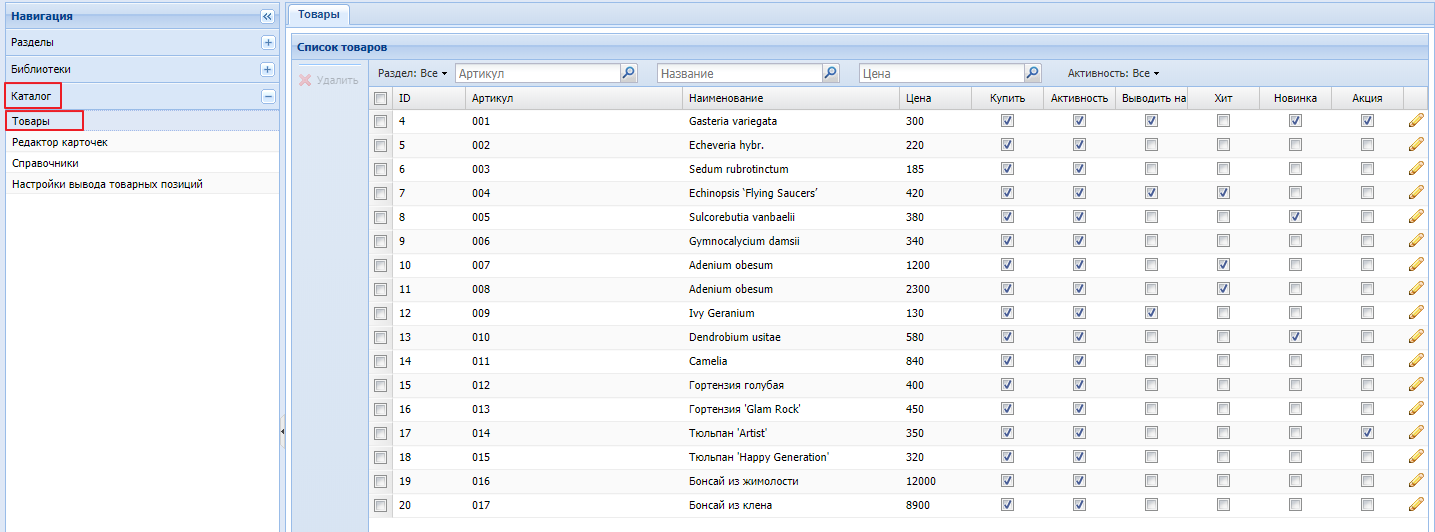Open the Активность: Все dropdown filter

(x=1113, y=74)
